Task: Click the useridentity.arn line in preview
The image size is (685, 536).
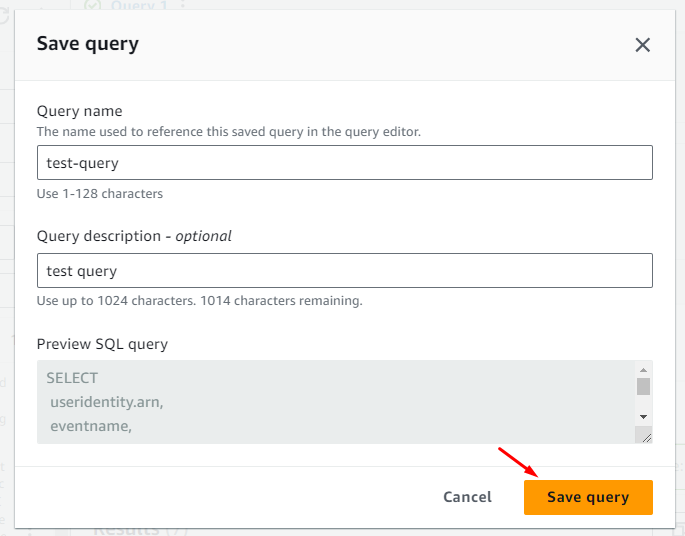Action: point(108,402)
